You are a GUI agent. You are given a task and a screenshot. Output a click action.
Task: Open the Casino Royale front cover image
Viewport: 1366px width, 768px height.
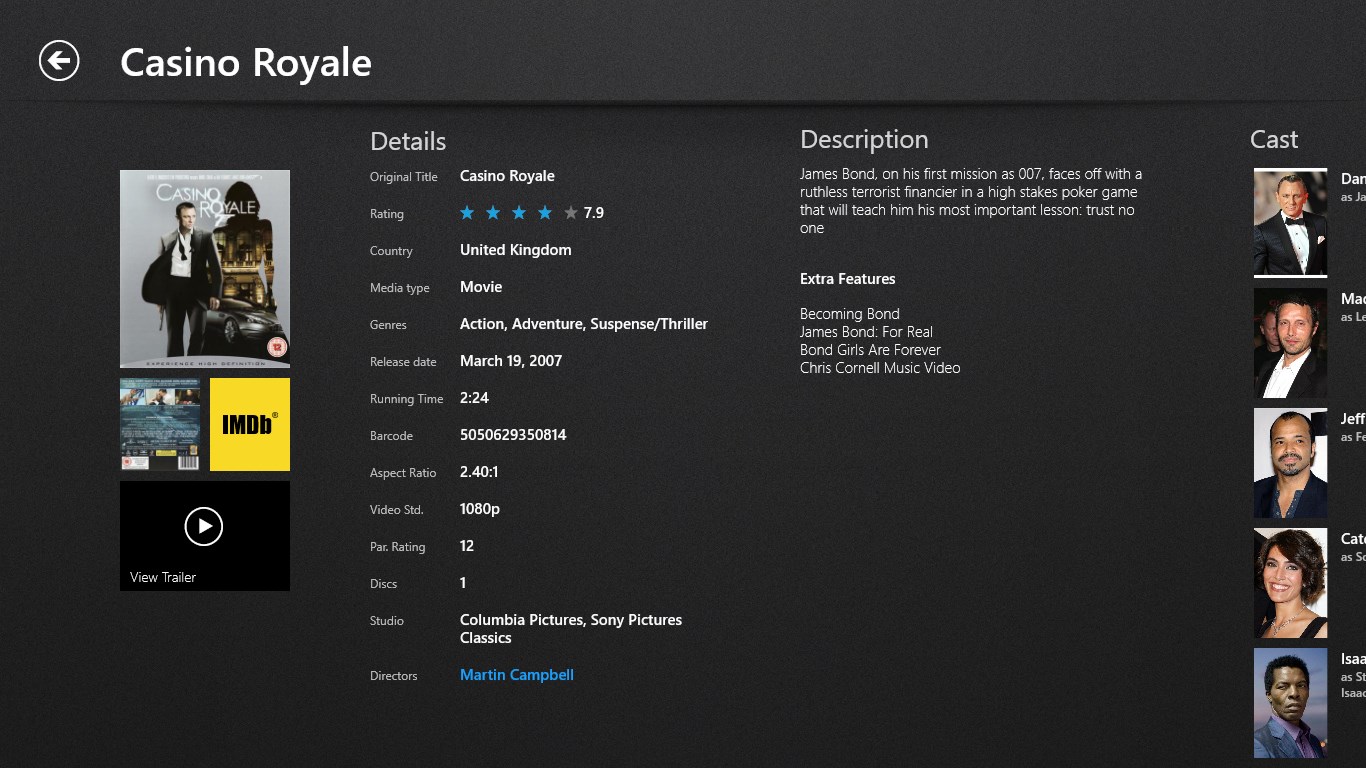pyautogui.click(x=205, y=268)
